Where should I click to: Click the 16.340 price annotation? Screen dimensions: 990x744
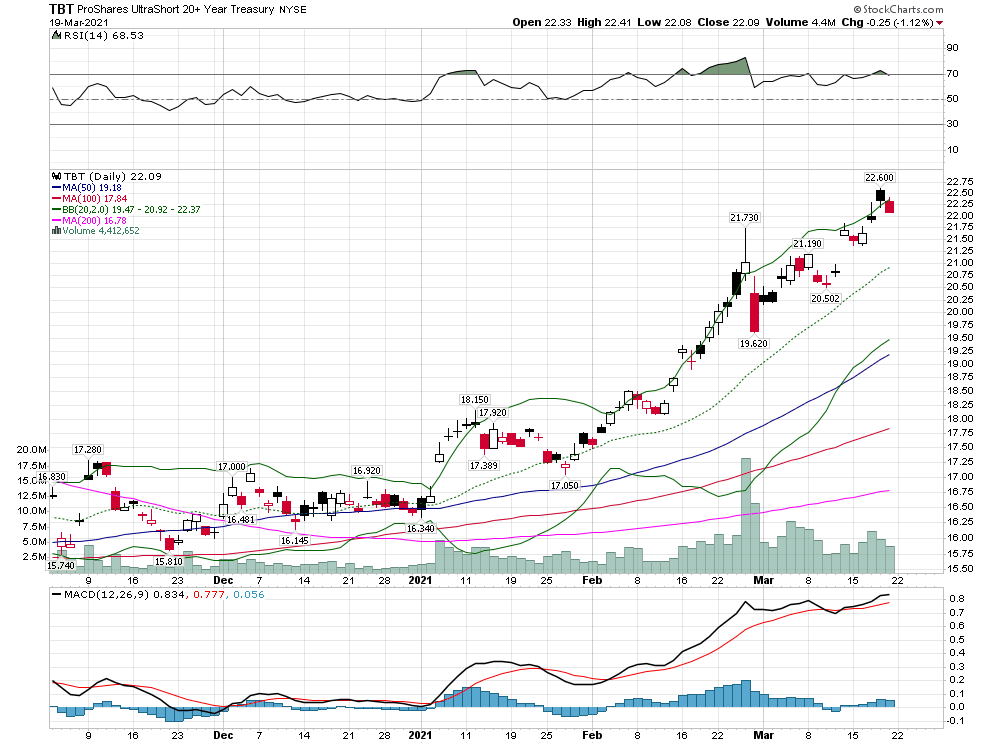point(420,529)
